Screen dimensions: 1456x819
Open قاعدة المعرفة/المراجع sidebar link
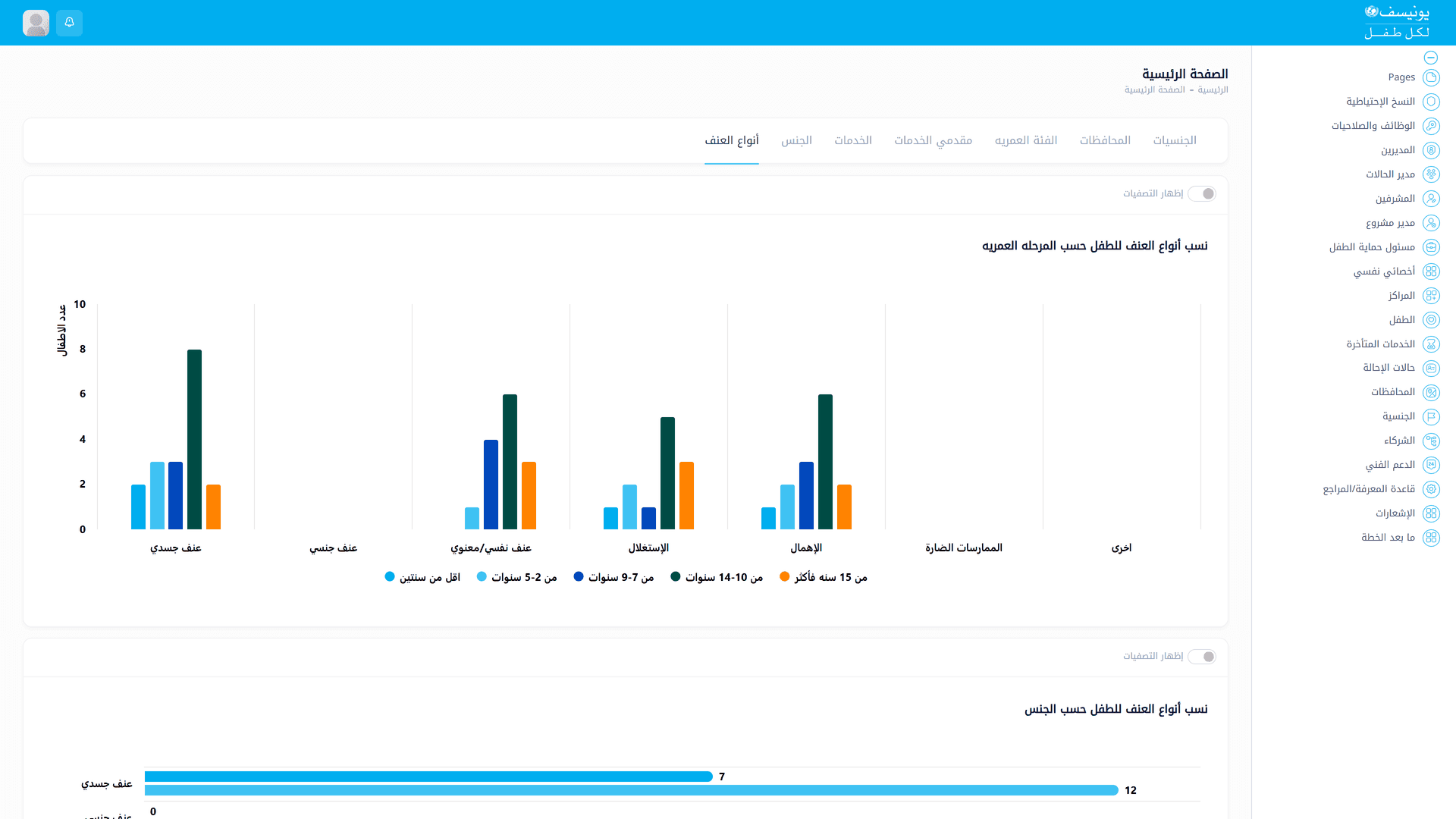[x=1369, y=489]
